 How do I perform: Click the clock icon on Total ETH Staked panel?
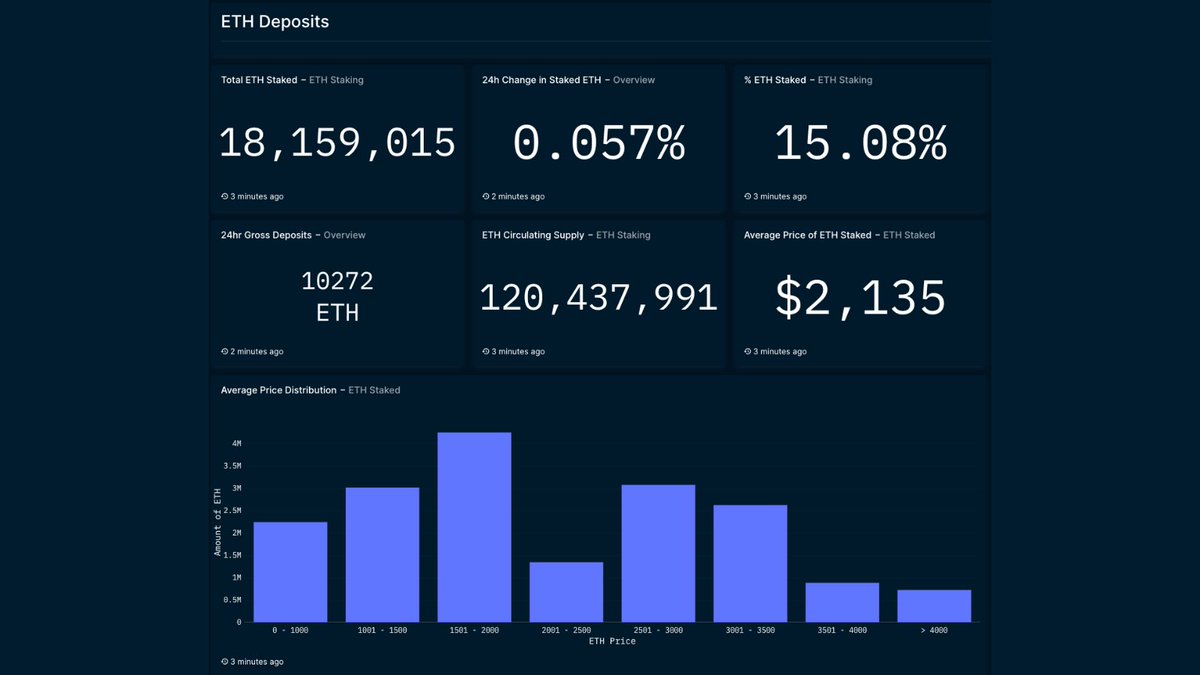click(225, 196)
